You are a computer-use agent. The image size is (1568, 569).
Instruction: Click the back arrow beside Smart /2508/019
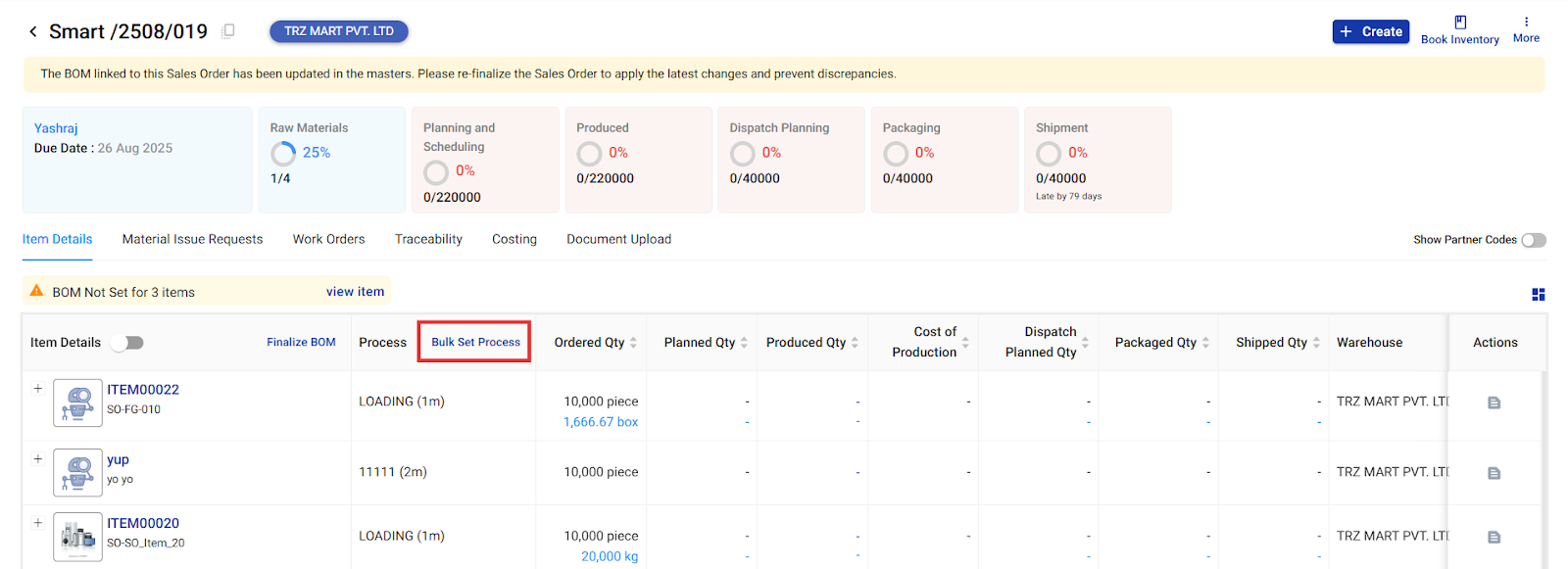[33, 31]
